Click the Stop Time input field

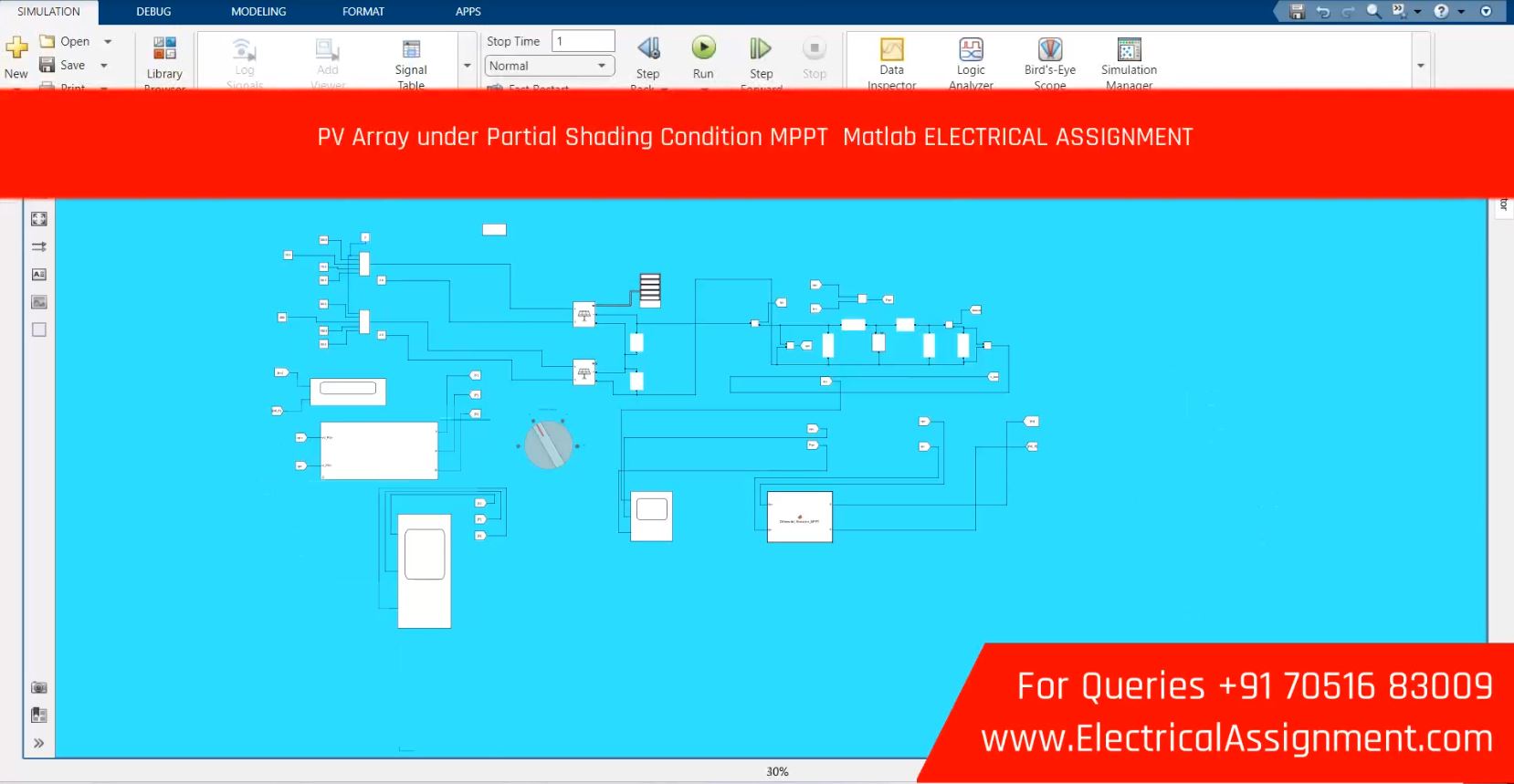point(584,41)
